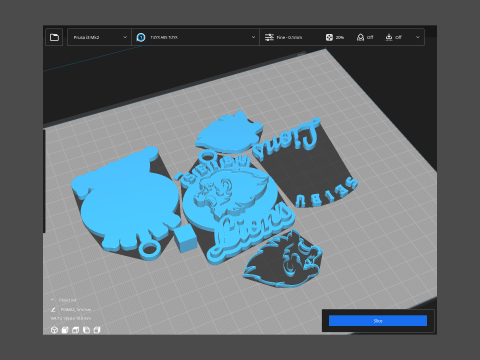This screenshot has width=480, height=360.
Task: Switch to right side view icon
Action: [97, 330]
